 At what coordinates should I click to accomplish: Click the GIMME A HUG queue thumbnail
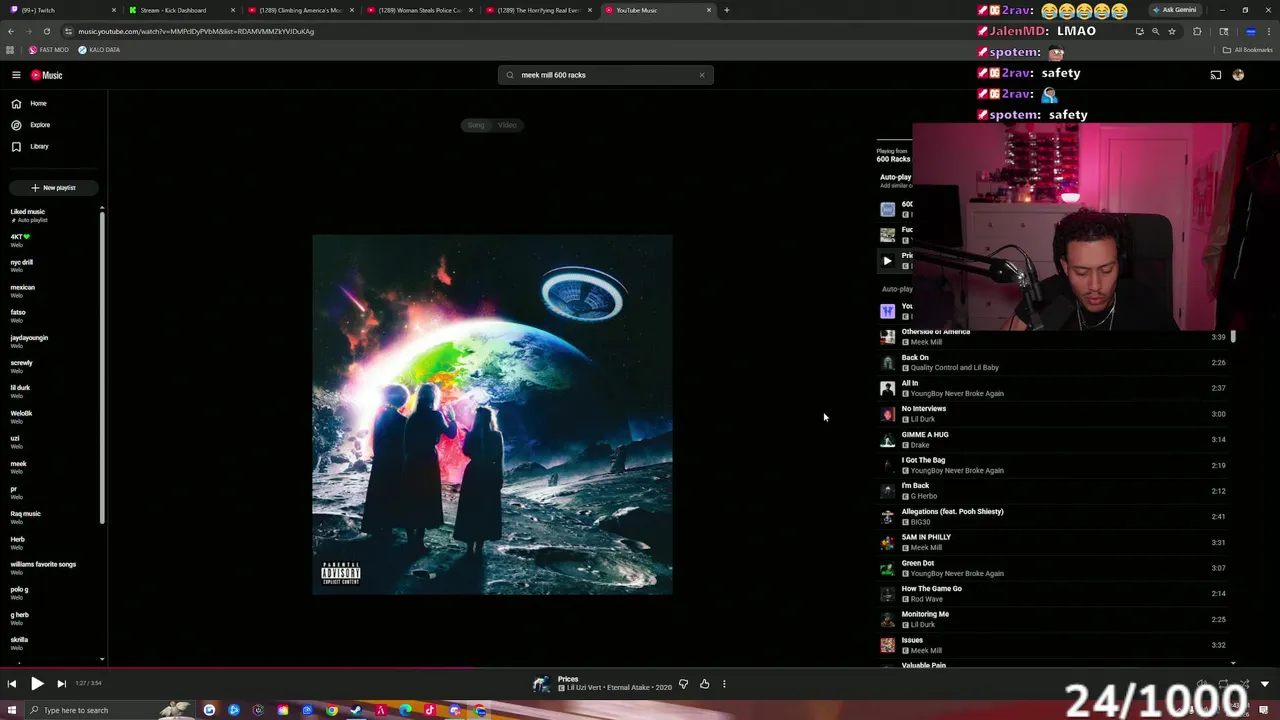887,440
